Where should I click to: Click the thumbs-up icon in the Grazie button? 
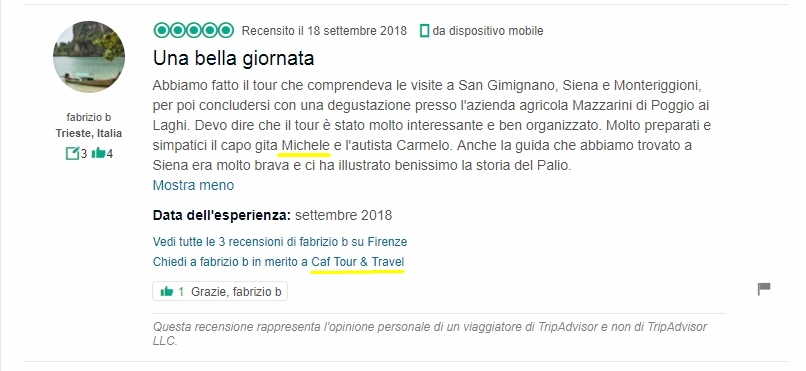tap(167, 292)
